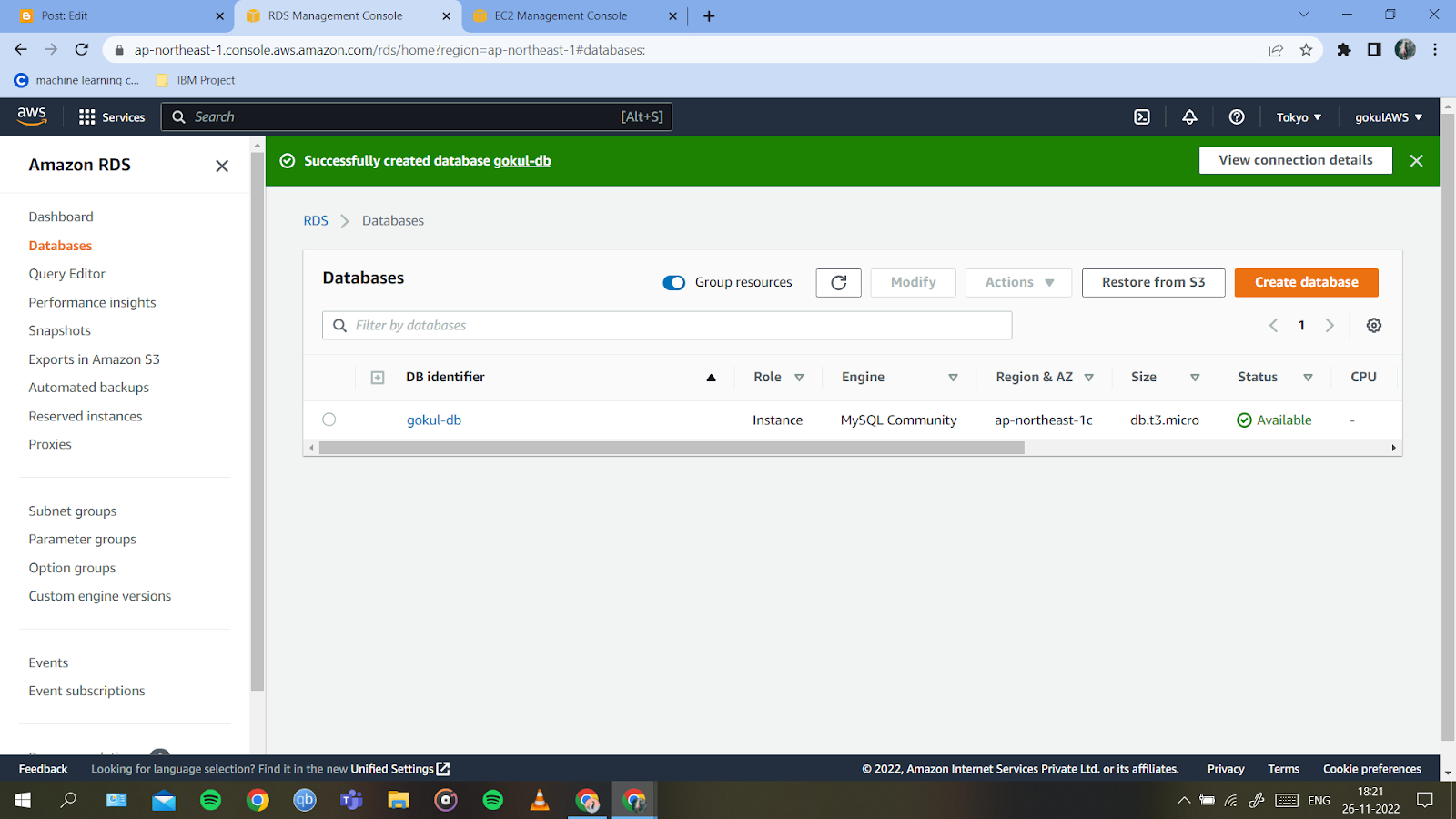Open Chrome side panel icon
Image resolution: width=1456 pixels, height=819 pixels.
coord(1374,50)
